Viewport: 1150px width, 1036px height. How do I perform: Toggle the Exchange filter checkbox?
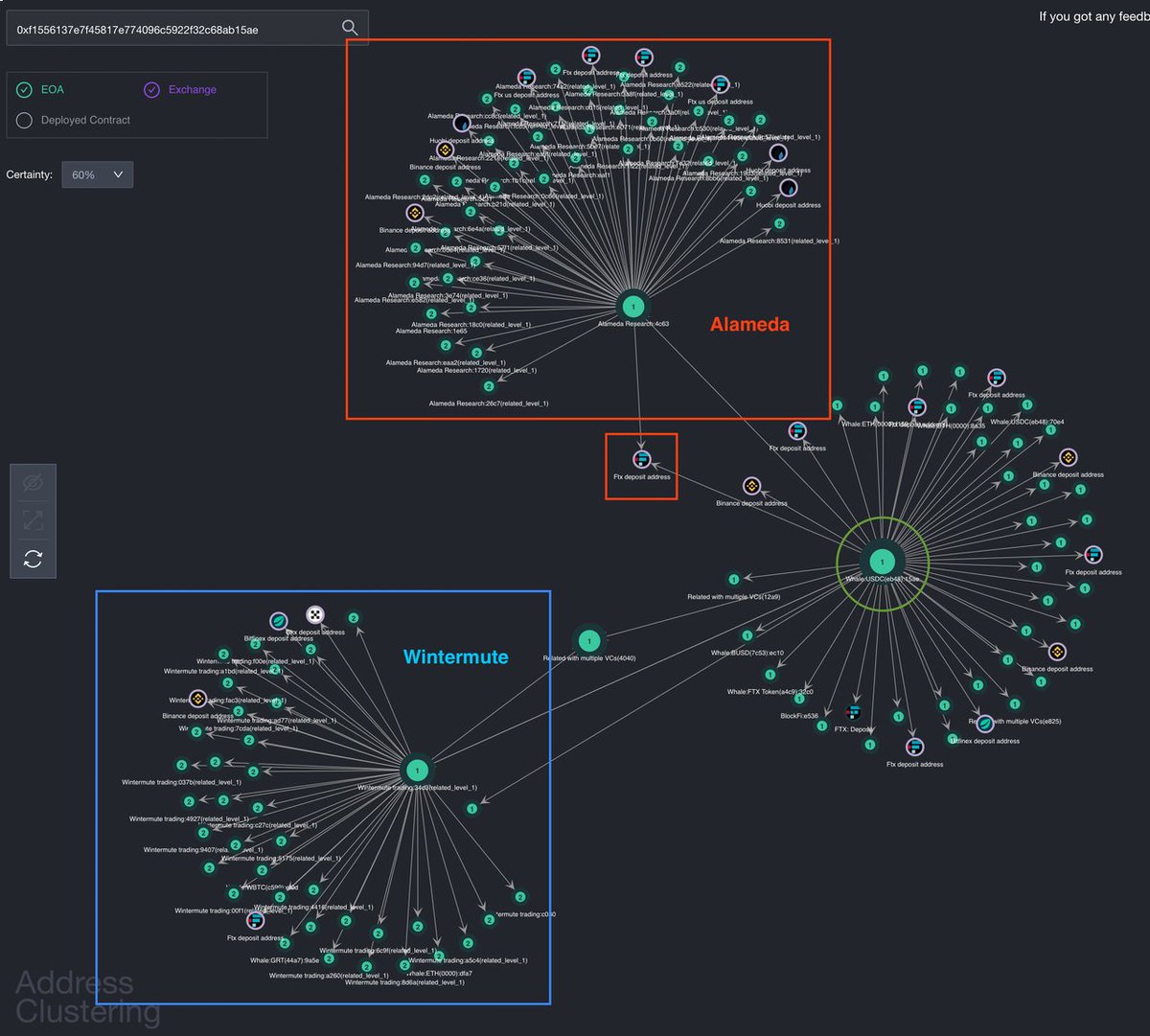(151, 89)
